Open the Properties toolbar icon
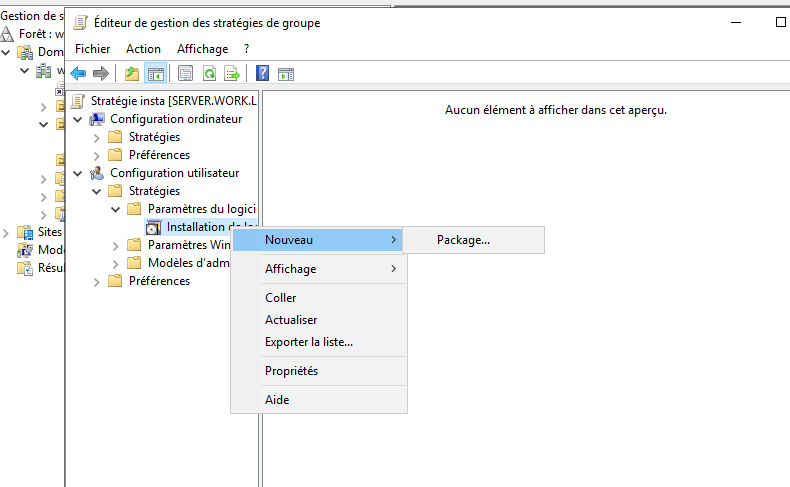The image size is (790, 487). (x=185, y=73)
